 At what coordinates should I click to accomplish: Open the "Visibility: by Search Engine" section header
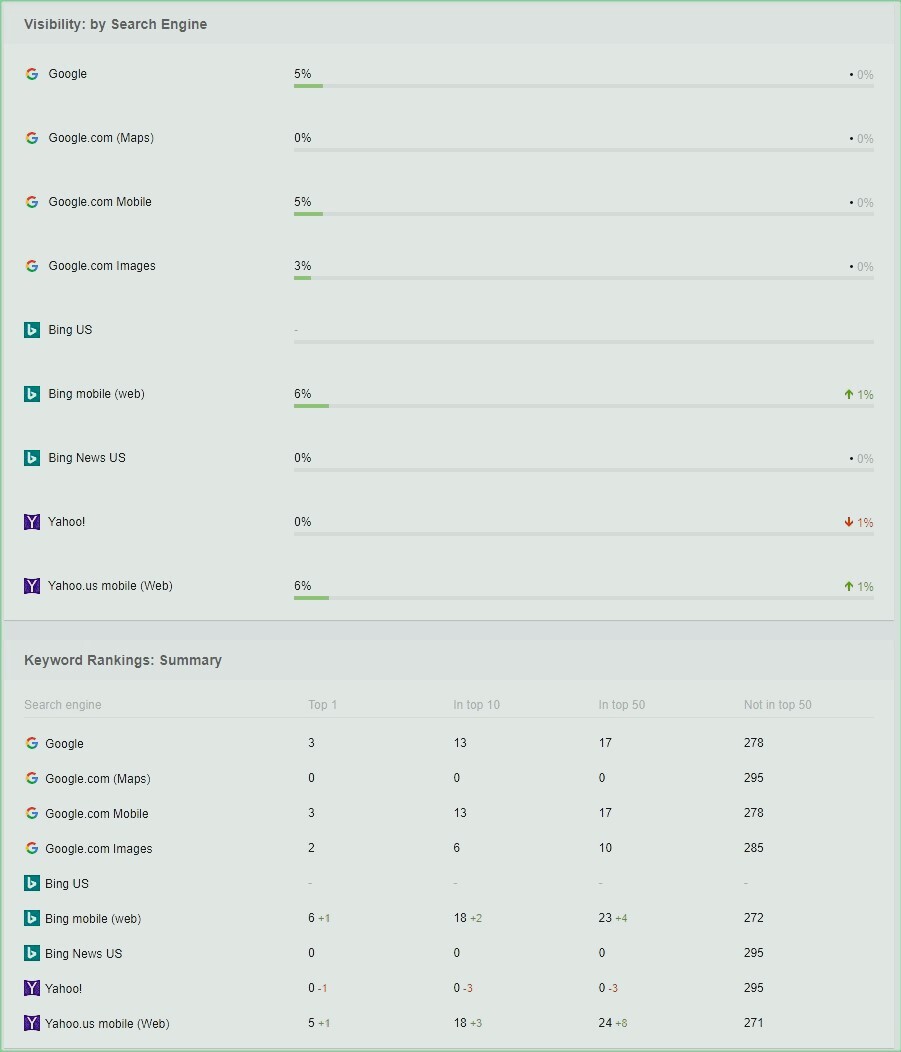115,24
